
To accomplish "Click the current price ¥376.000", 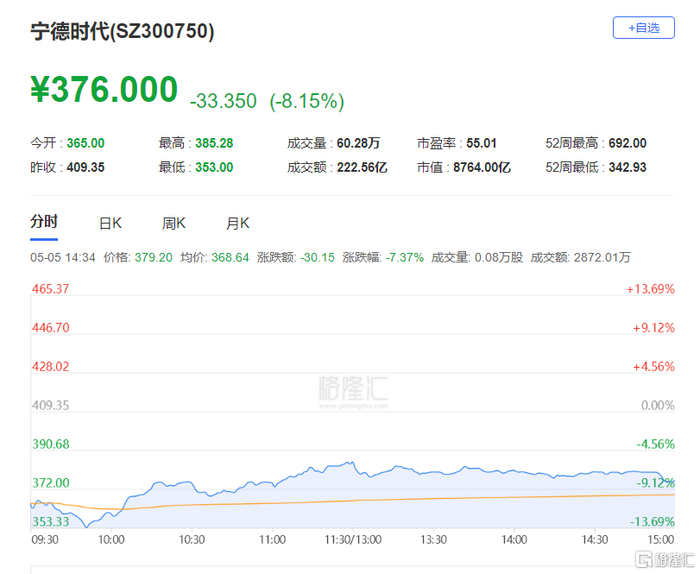I will tap(104, 90).
